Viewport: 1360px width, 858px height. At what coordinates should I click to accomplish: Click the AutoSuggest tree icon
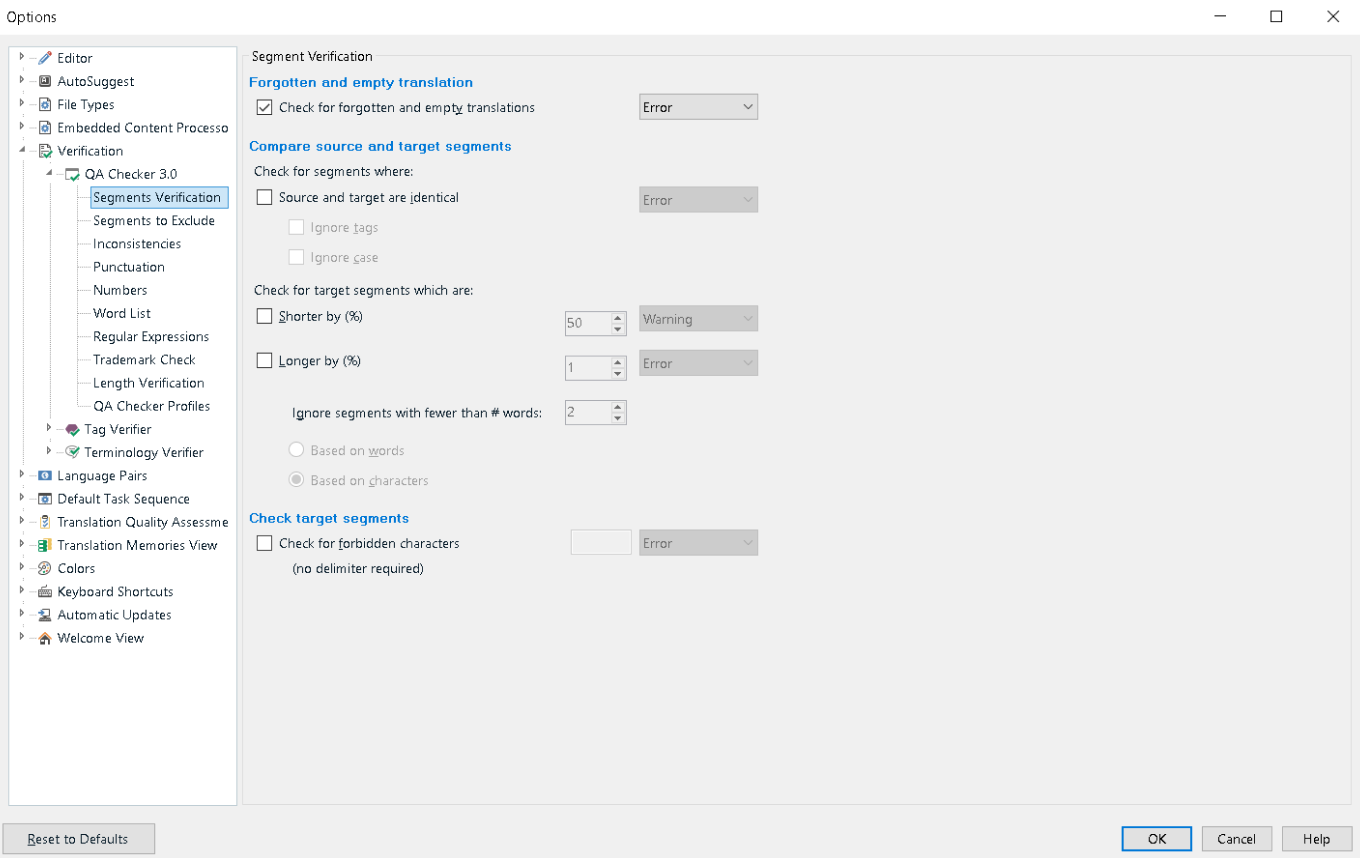pyautogui.click(x=45, y=81)
